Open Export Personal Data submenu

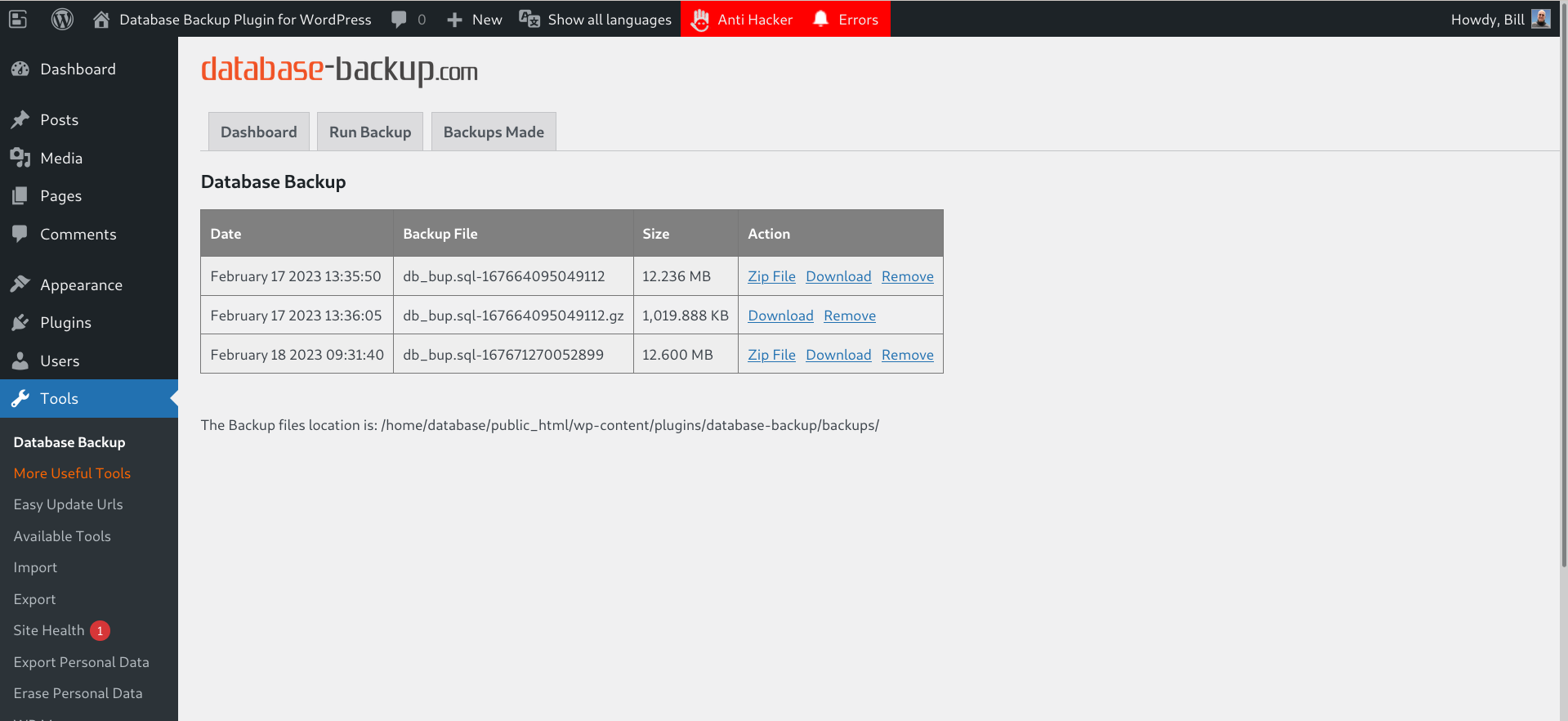point(81,662)
